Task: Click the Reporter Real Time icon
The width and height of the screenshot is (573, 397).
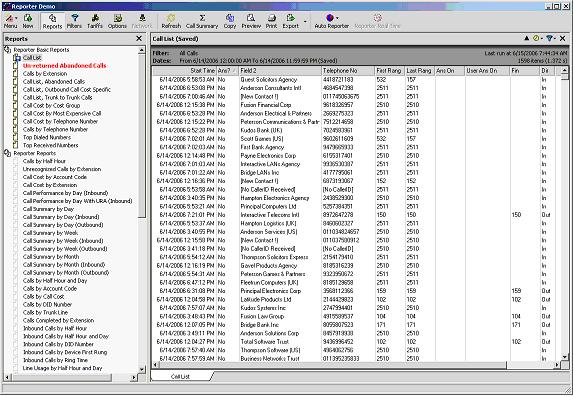Action: [377, 21]
